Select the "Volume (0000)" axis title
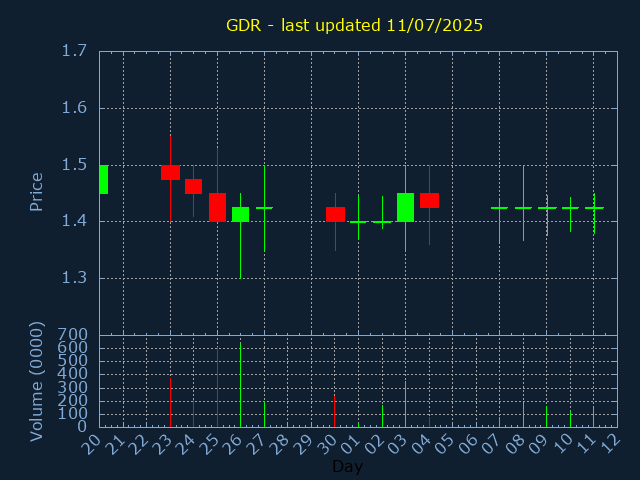Viewport: 640px width, 480px height. pos(36,382)
